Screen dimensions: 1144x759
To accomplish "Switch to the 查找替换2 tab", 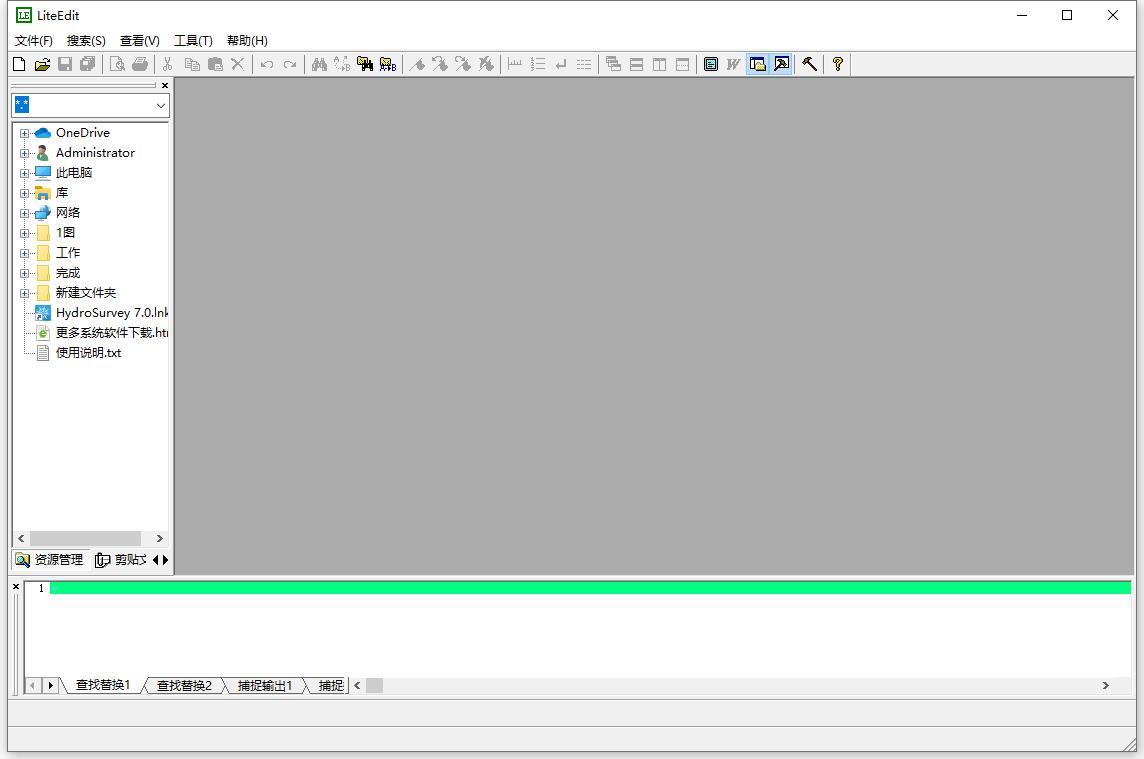I will [184, 686].
